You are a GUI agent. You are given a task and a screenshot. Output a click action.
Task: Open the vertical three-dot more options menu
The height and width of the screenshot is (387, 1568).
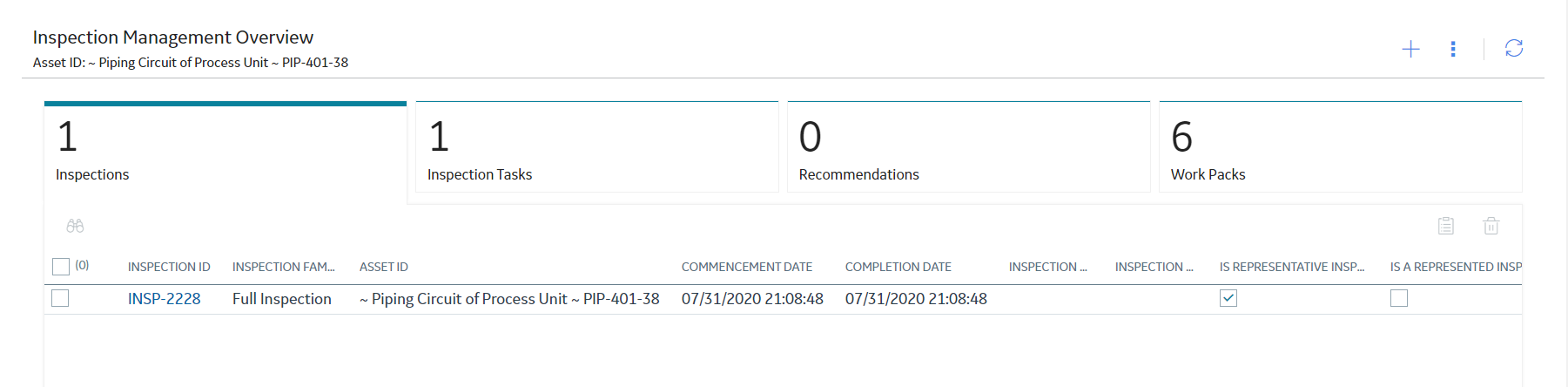coord(1453,49)
